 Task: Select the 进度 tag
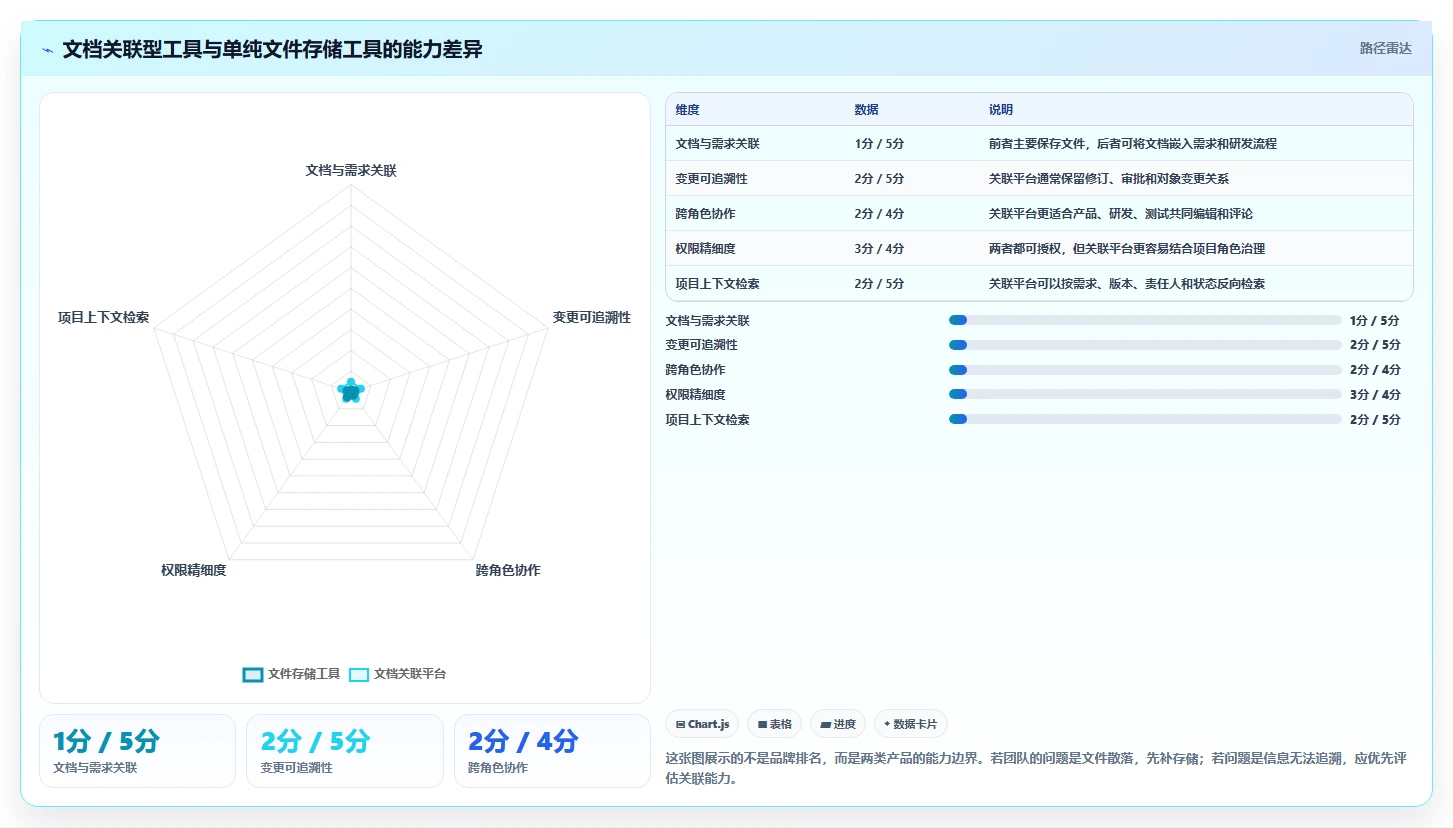[x=838, y=724]
